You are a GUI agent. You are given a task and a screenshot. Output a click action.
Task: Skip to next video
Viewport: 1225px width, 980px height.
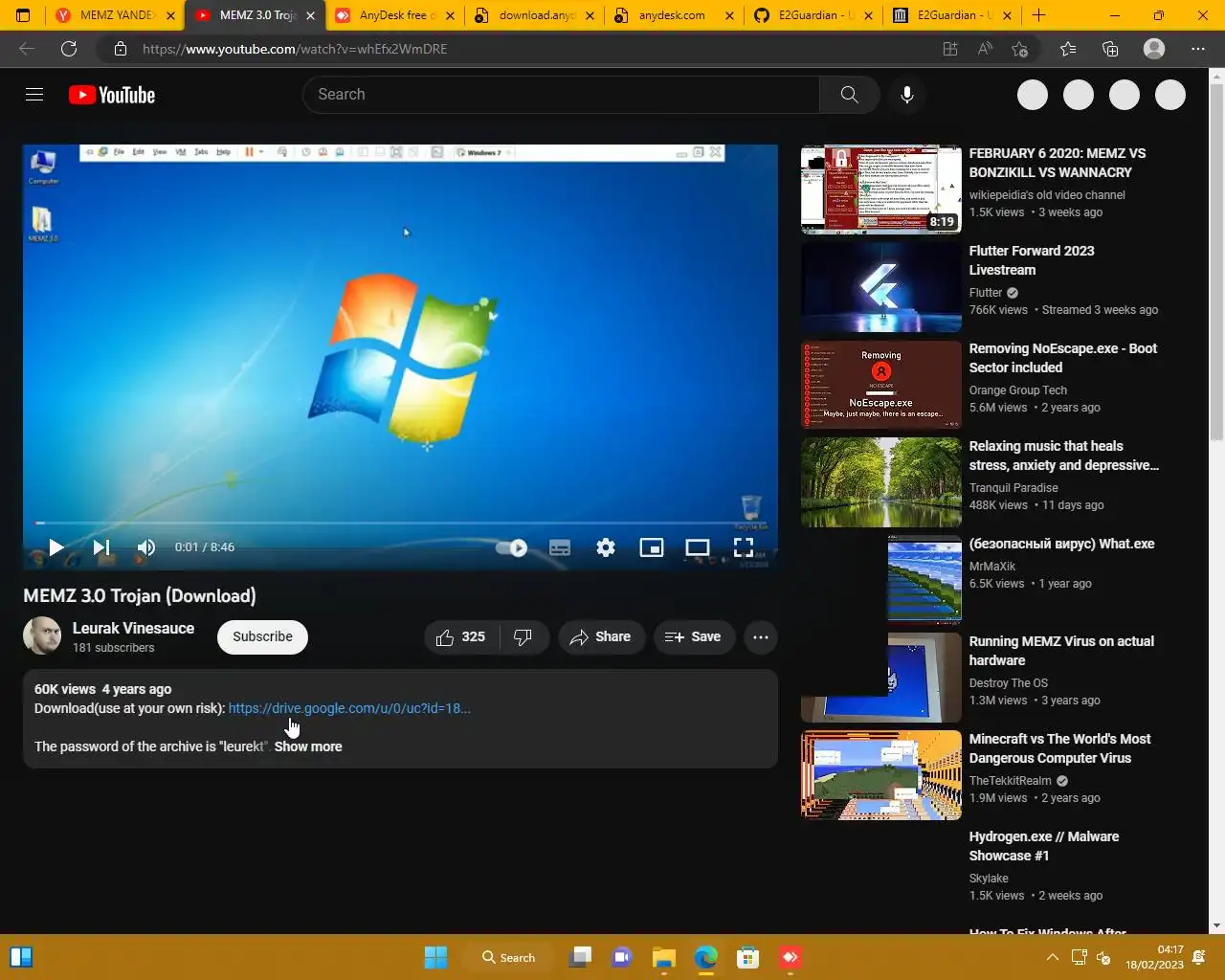101,547
